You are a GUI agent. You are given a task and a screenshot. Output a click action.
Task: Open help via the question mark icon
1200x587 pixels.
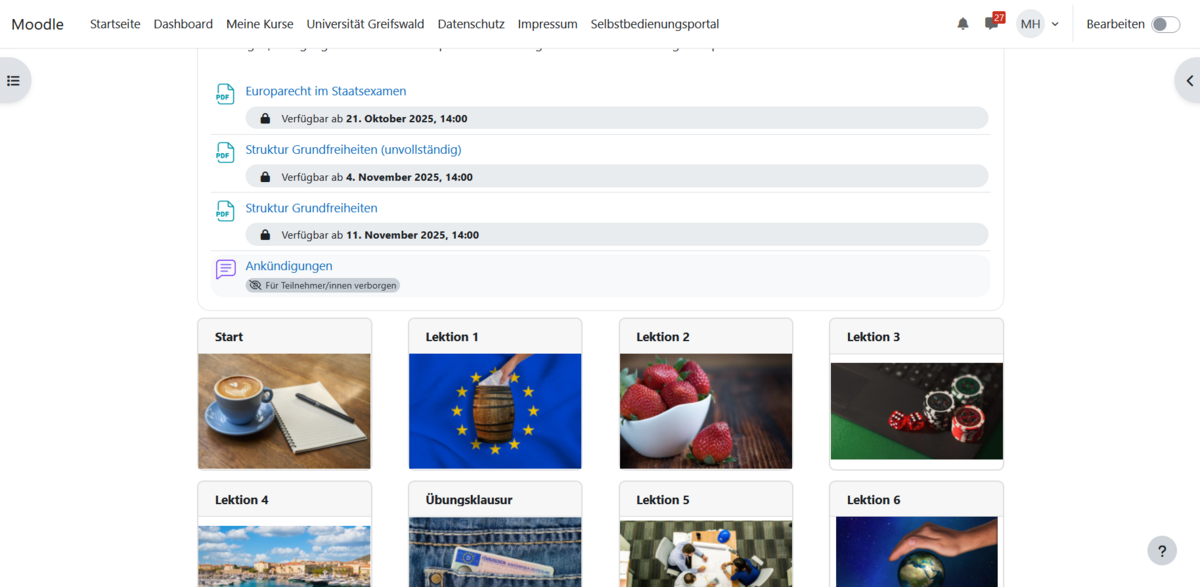[1161, 550]
